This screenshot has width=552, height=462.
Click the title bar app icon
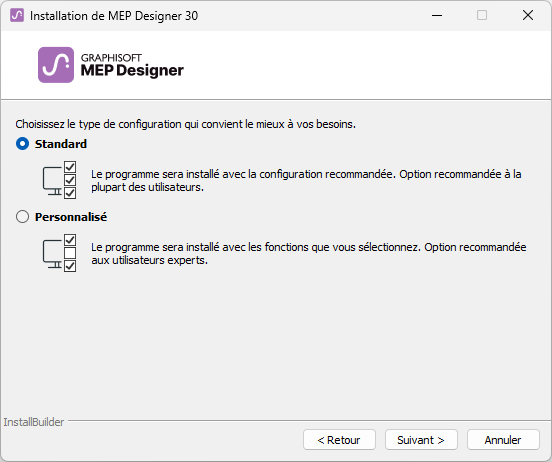[17, 15]
